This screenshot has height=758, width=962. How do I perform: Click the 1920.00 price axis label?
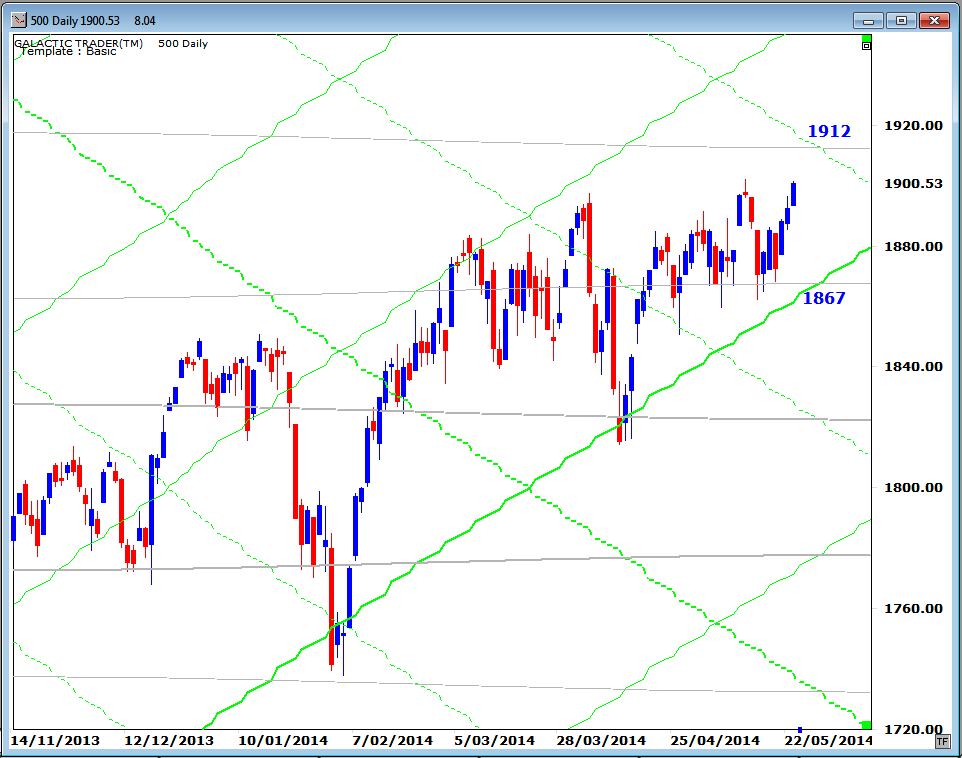point(913,126)
